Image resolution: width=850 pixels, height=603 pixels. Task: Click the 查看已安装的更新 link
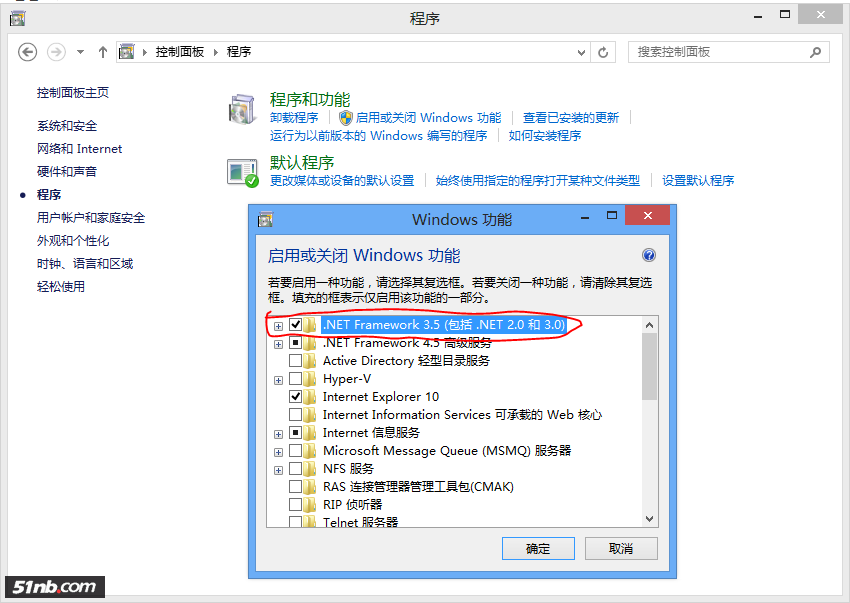[571, 118]
